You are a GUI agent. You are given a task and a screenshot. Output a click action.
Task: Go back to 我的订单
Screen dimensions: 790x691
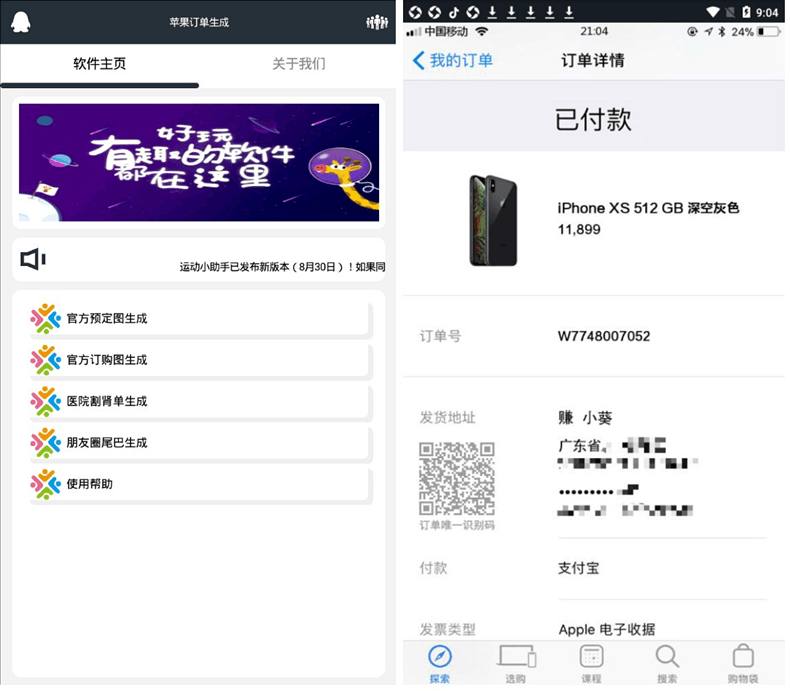click(453, 60)
